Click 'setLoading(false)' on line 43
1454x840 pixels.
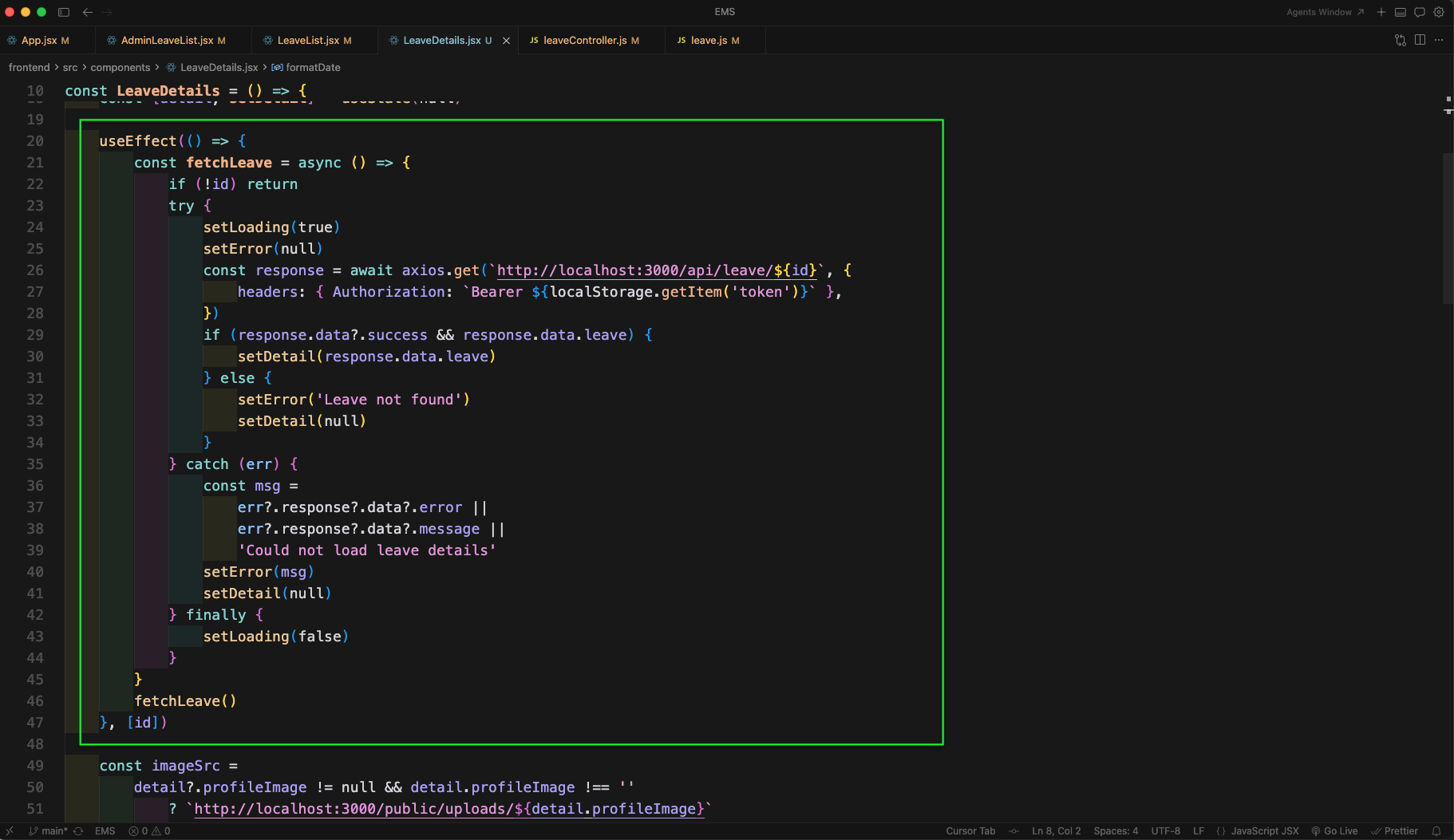(x=276, y=637)
